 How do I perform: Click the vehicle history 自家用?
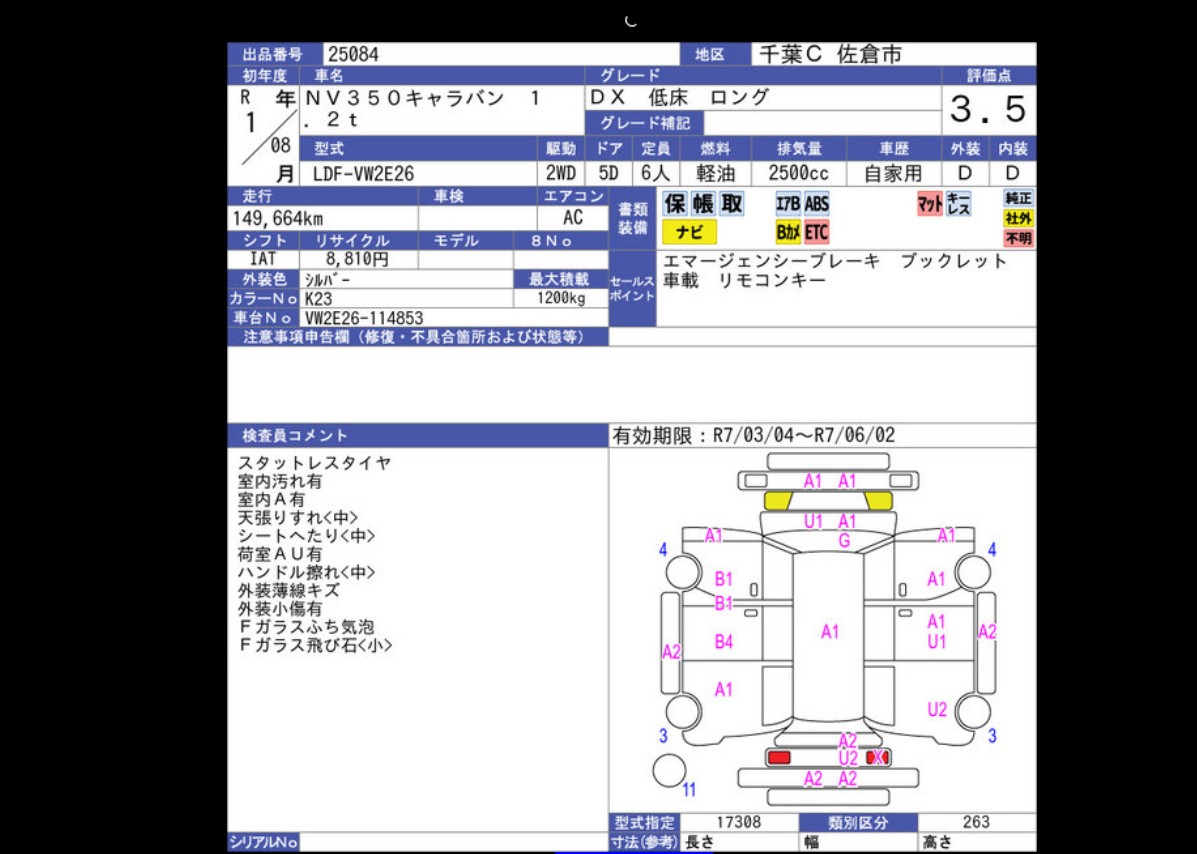[893, 174]
